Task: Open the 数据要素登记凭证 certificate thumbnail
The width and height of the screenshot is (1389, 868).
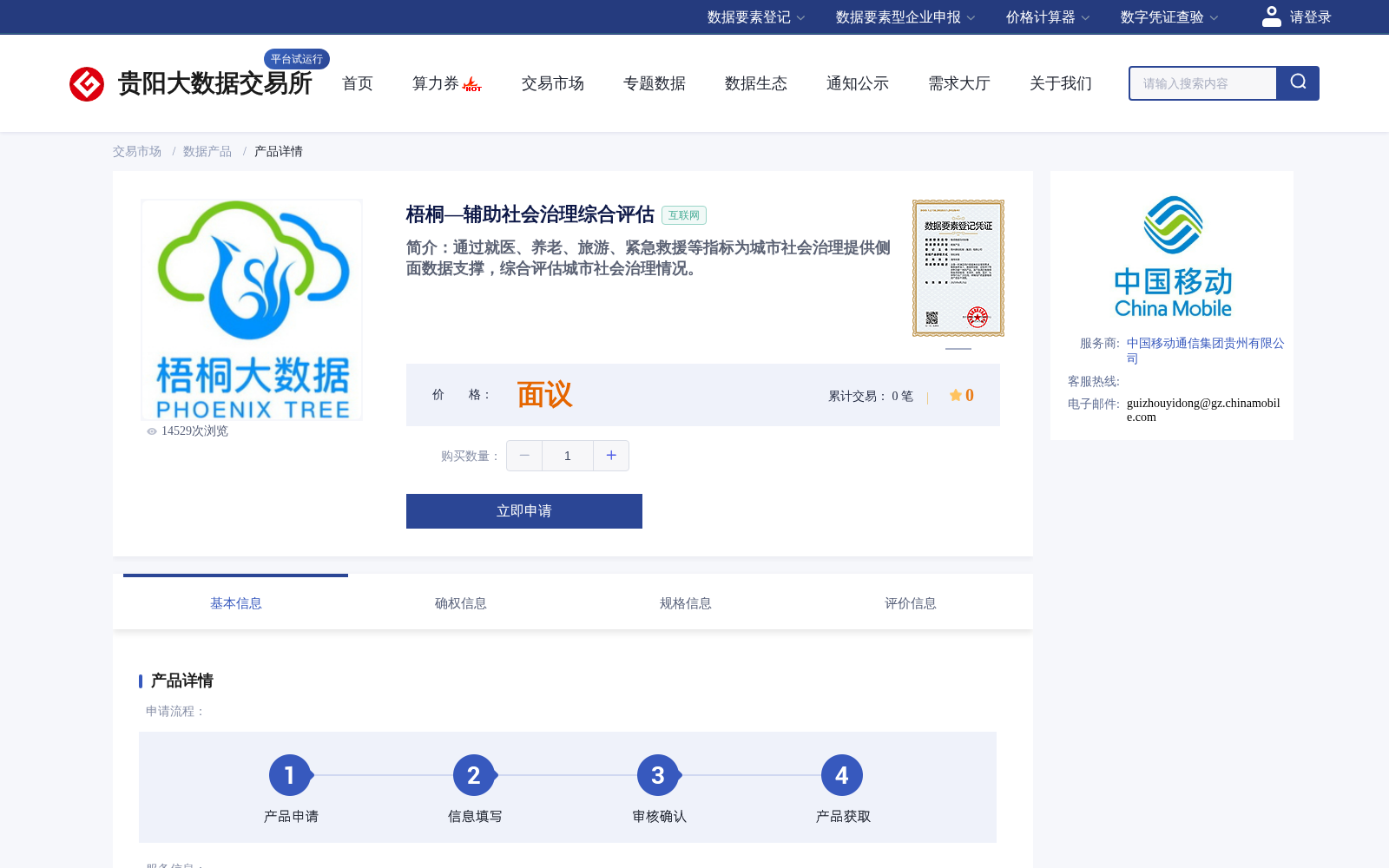Action: pos(958,268)
